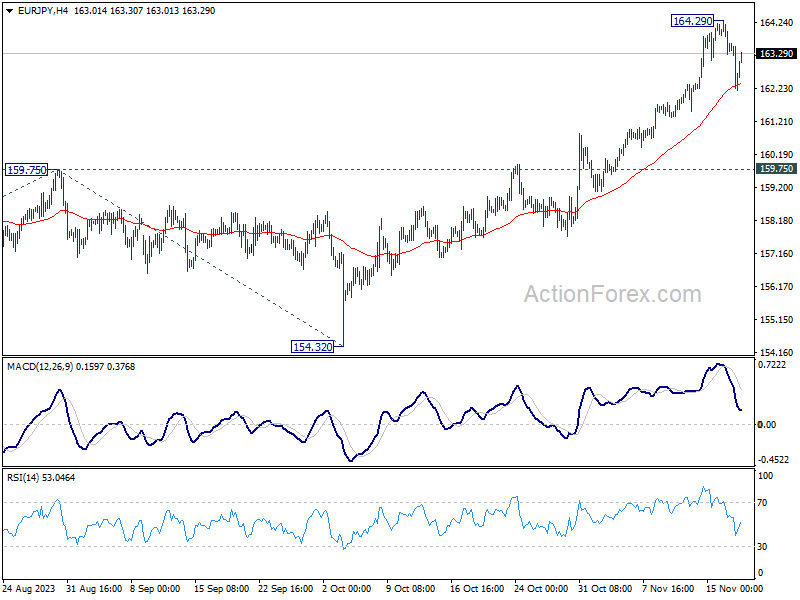Click the 8 Sep 00:00 time label

(x=155, y=589)
